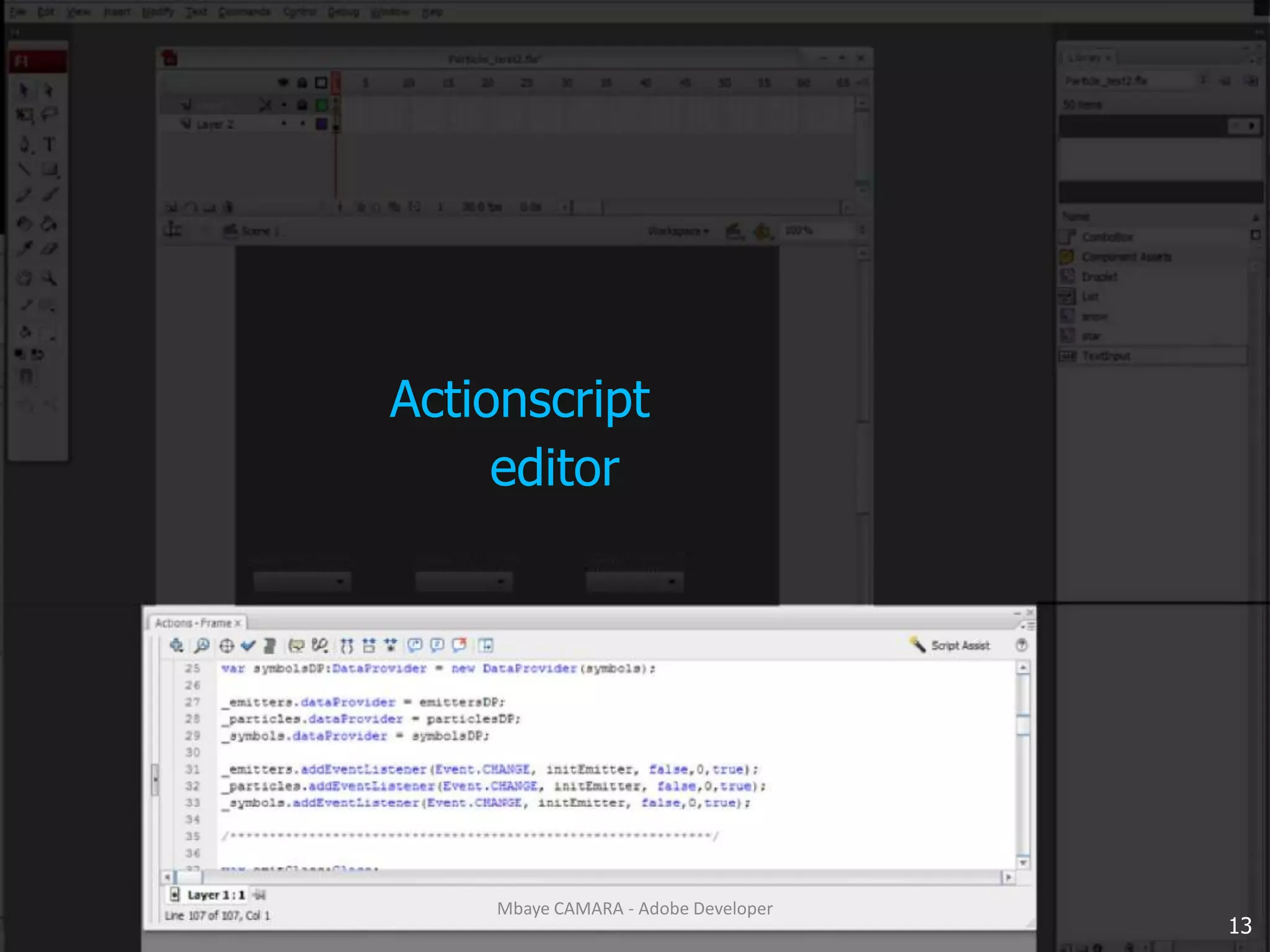
Task: Click Collapse between braces icon
Action: pyautogui.click(x=347, y=646)
